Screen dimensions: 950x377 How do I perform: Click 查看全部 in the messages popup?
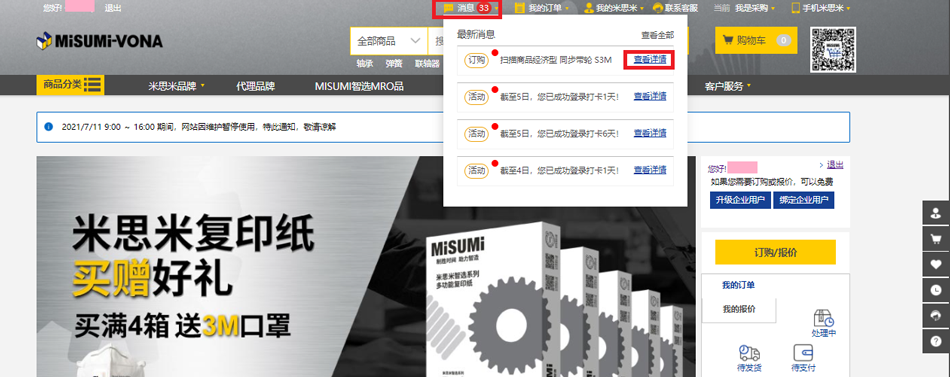(657, 35)
